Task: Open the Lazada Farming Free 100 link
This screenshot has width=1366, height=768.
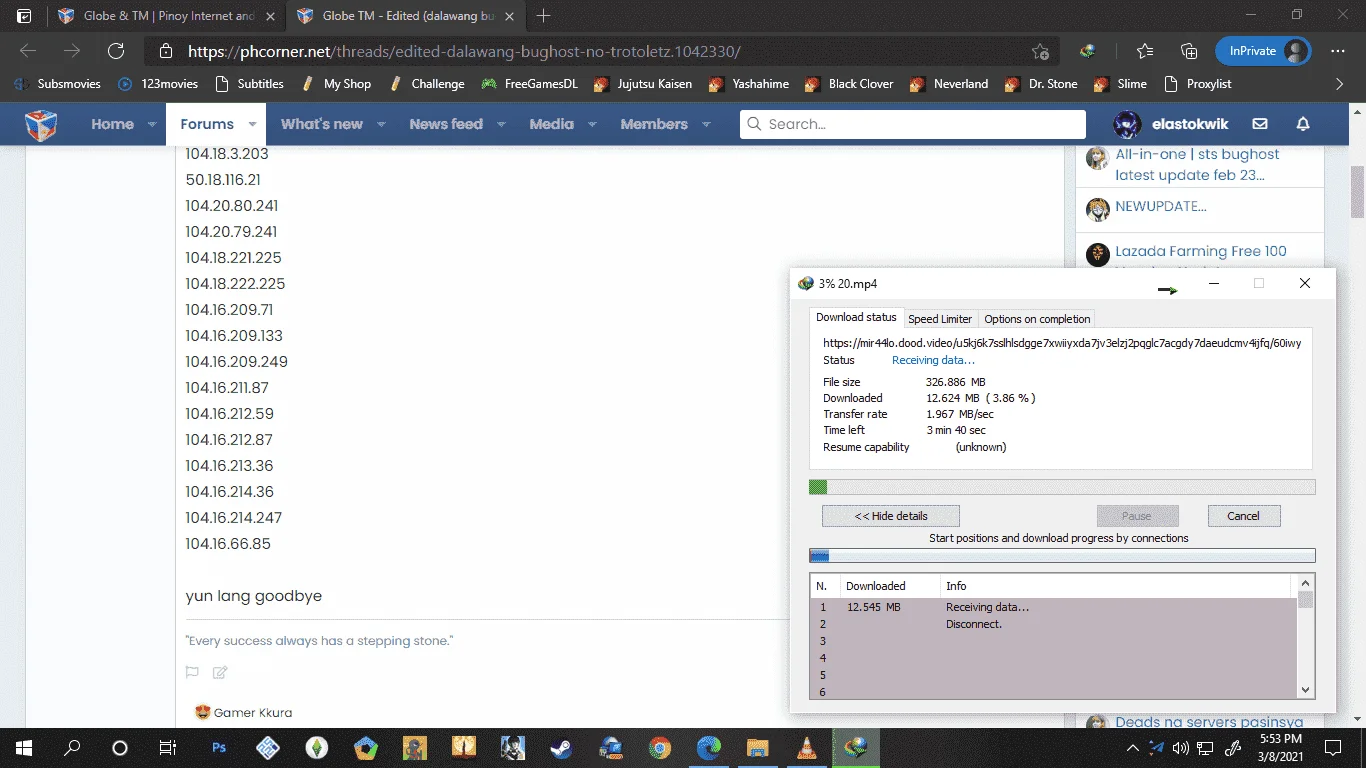Action: click(x=1201, y=251)
